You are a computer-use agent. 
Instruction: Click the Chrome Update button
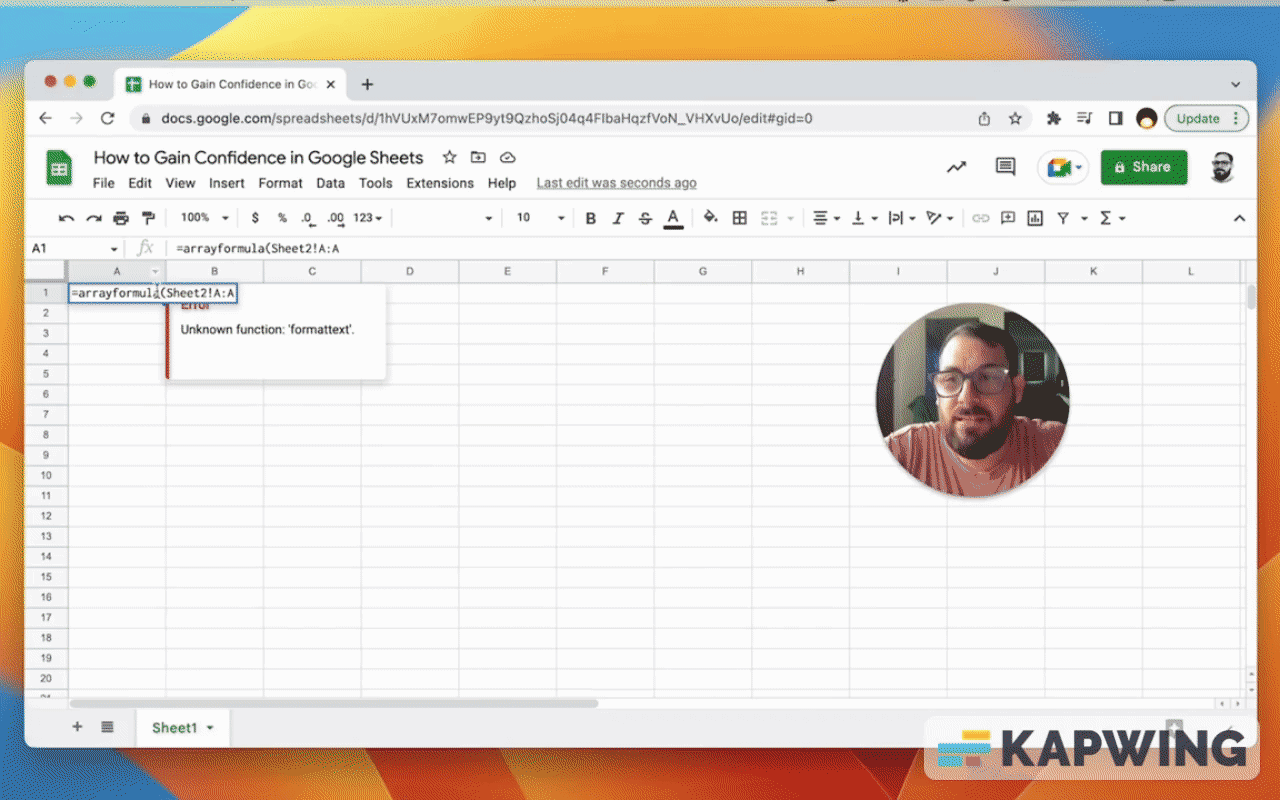pos(1206,118)
